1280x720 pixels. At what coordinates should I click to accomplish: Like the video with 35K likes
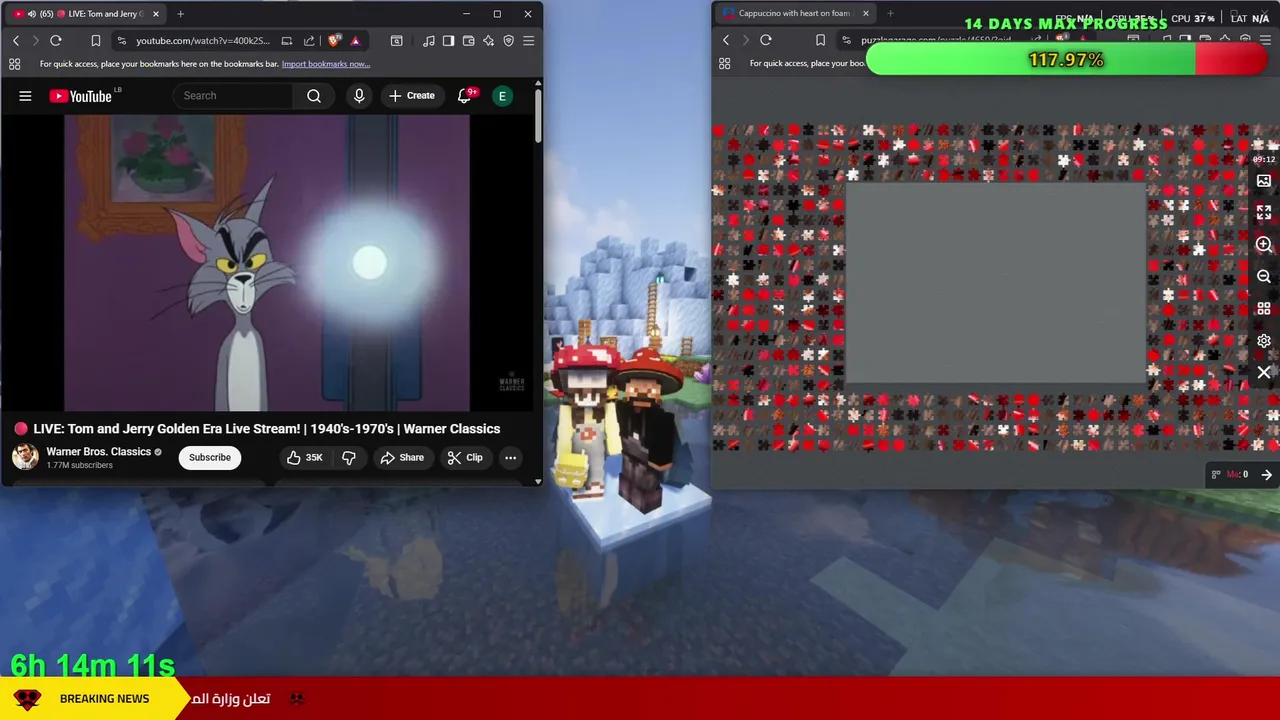(304, 458)
